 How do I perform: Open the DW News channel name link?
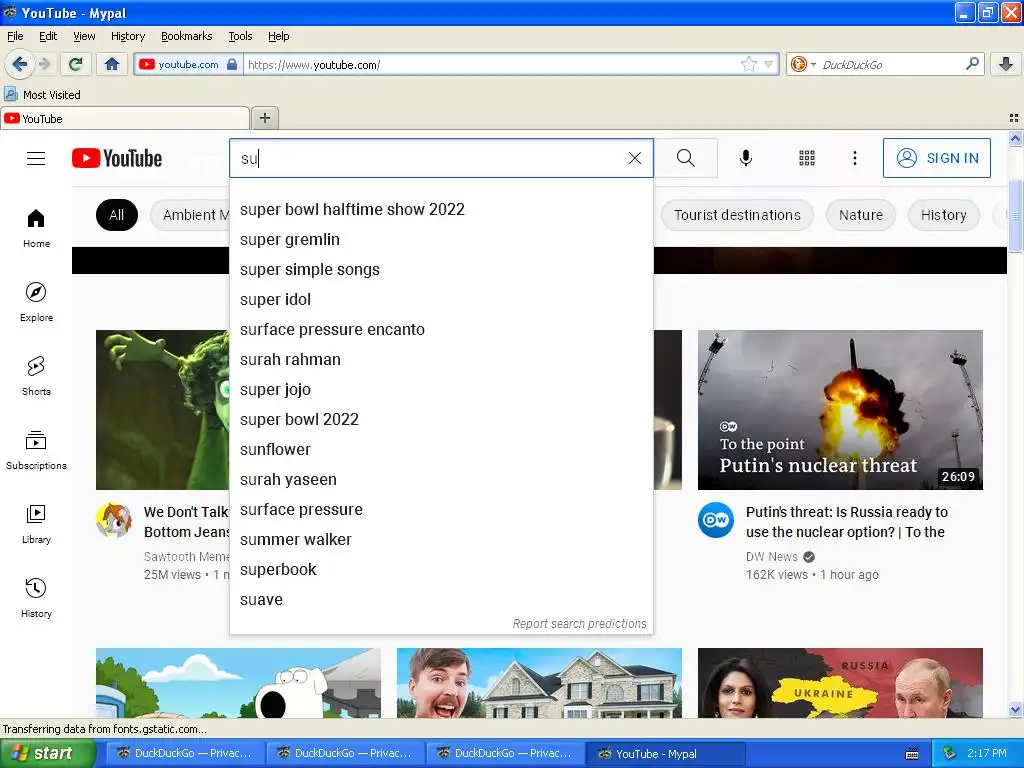click(x=771, y=556)
